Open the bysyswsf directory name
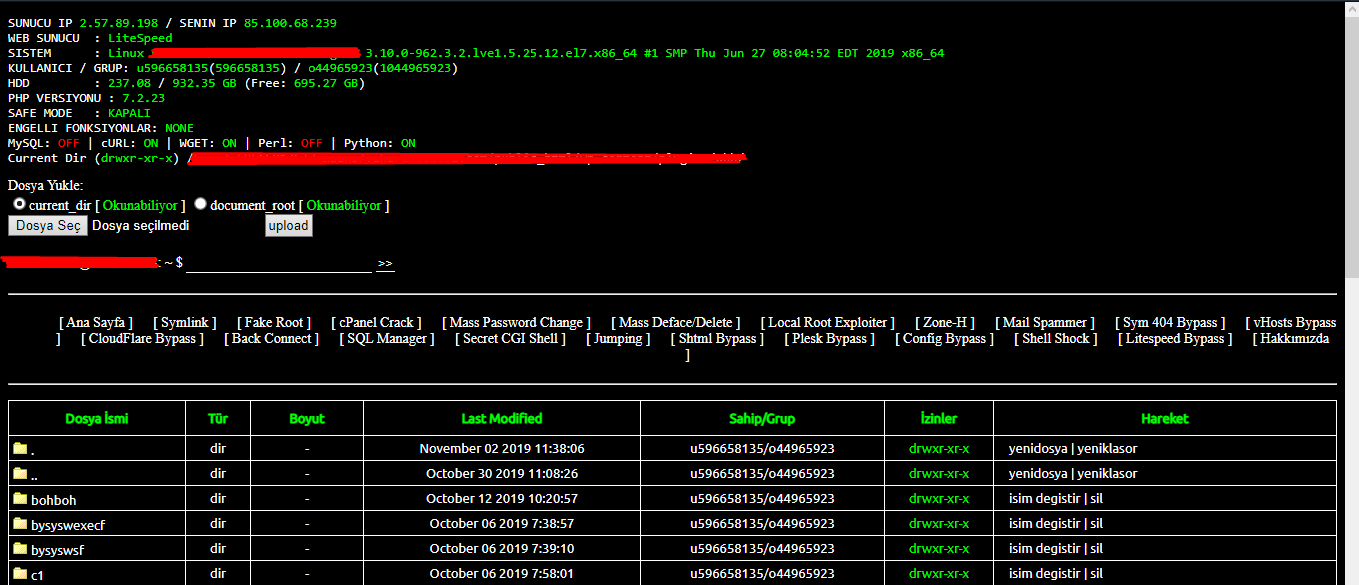 coord(58,549)
